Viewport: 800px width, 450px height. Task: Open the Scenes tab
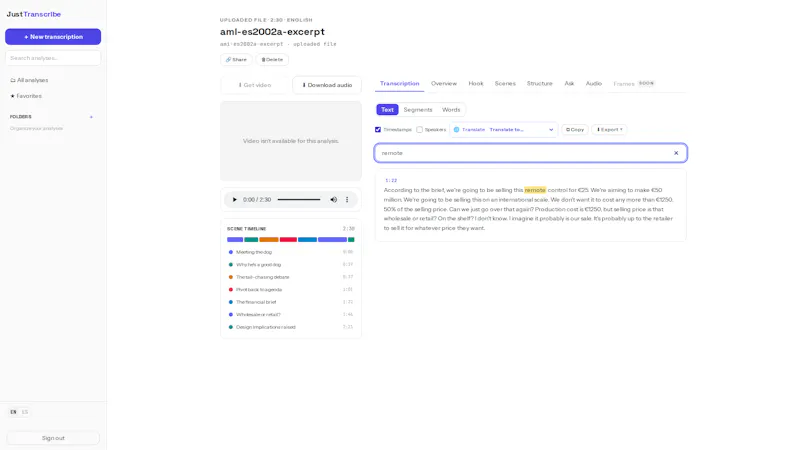pos(505,84)
